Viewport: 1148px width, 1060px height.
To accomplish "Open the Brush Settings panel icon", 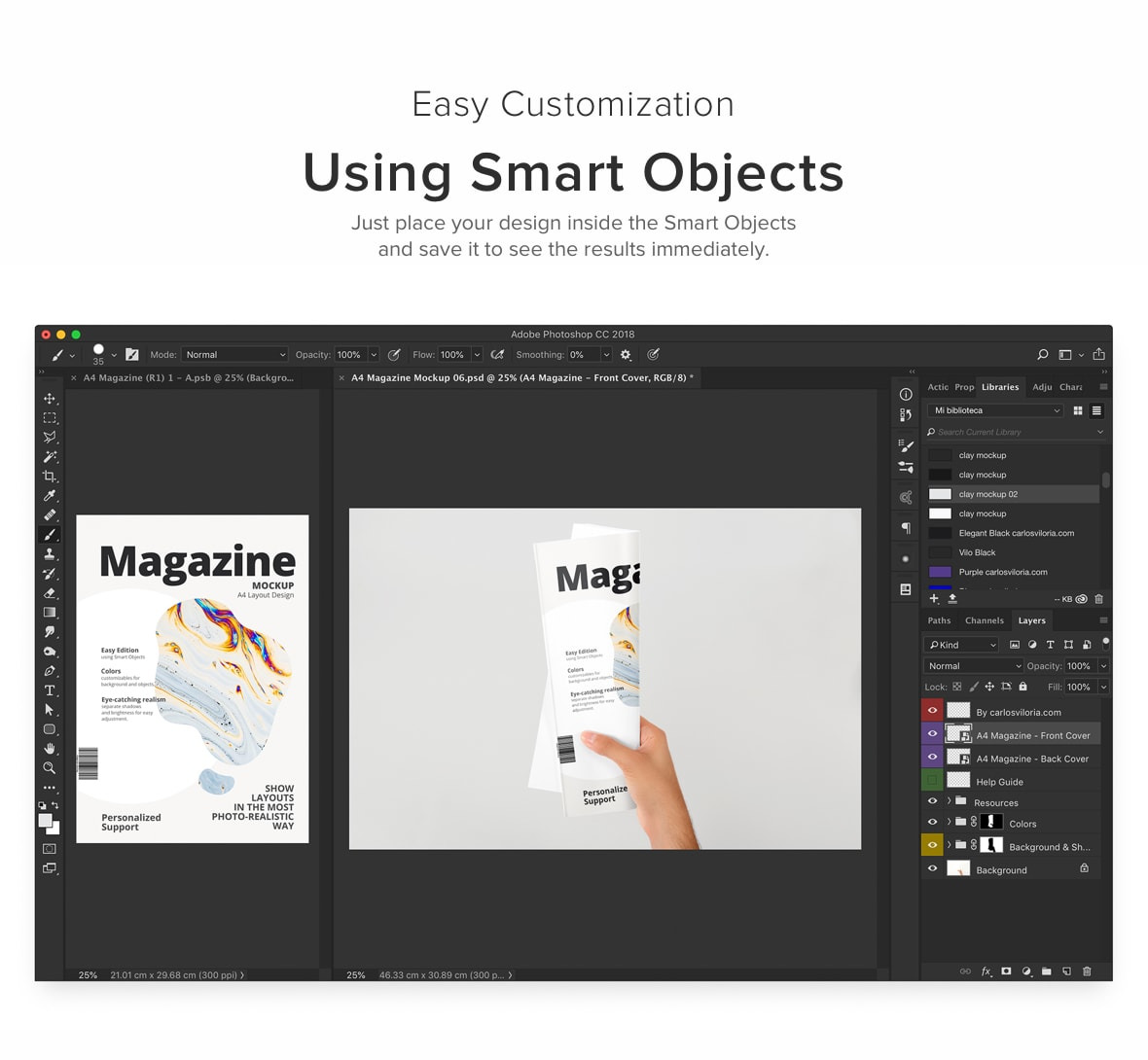I will coord(906,445).
